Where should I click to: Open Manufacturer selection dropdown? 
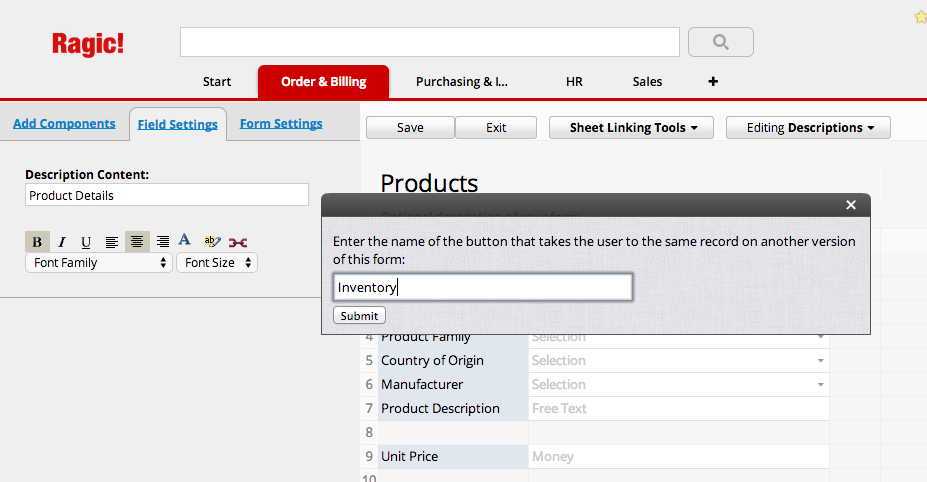(821, 384)
